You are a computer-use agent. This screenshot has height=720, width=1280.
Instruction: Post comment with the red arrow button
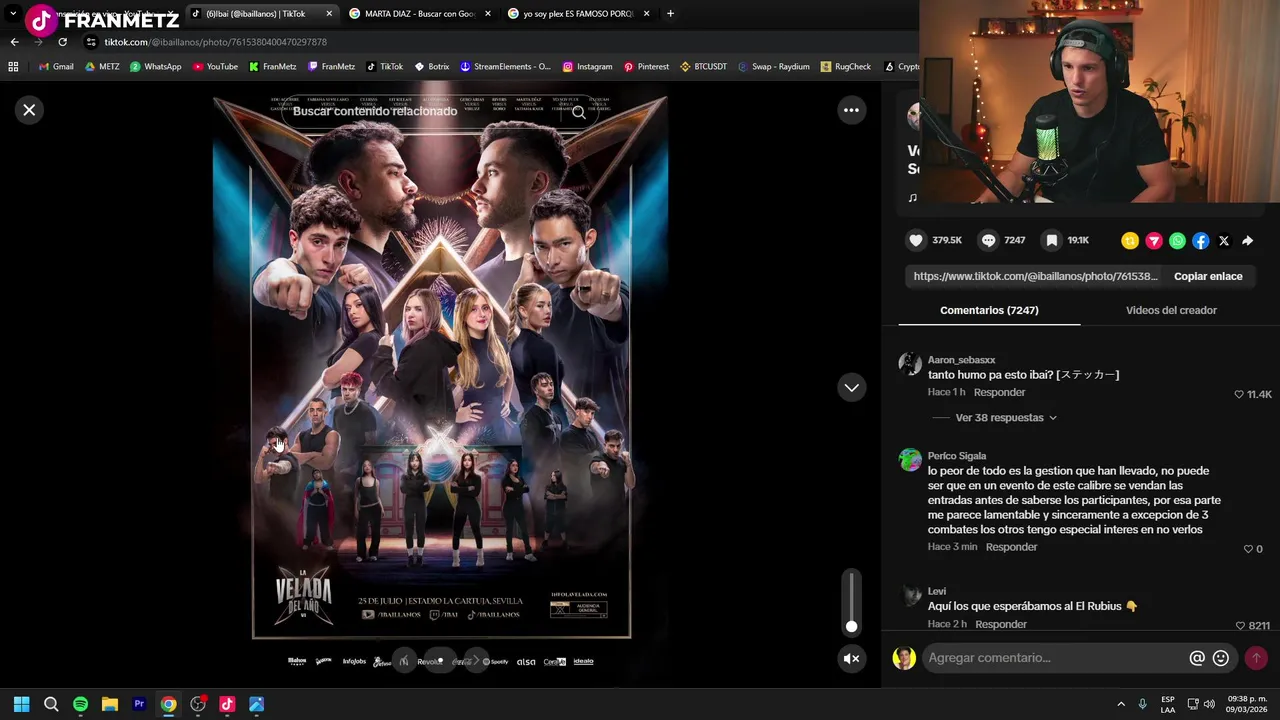pos(1256,658)
